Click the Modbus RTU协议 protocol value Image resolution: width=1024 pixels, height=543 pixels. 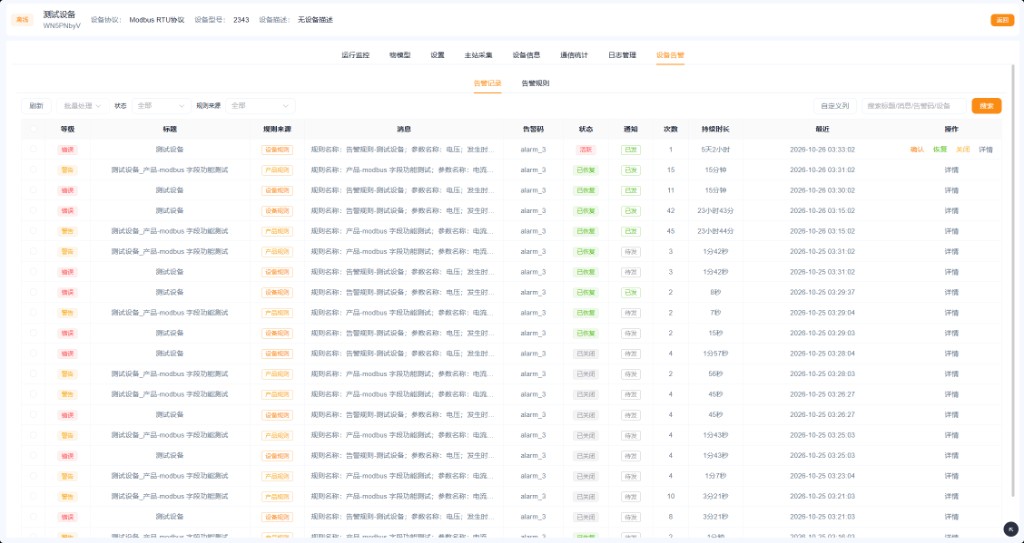pos(157,20)
